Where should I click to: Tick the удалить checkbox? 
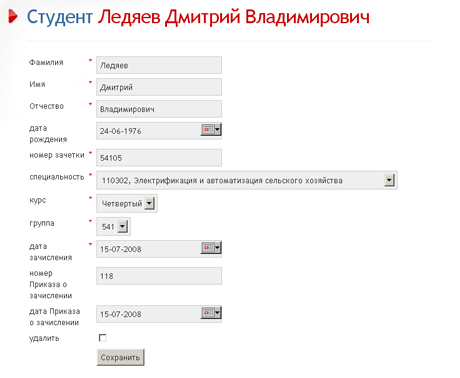coord(103,338)
